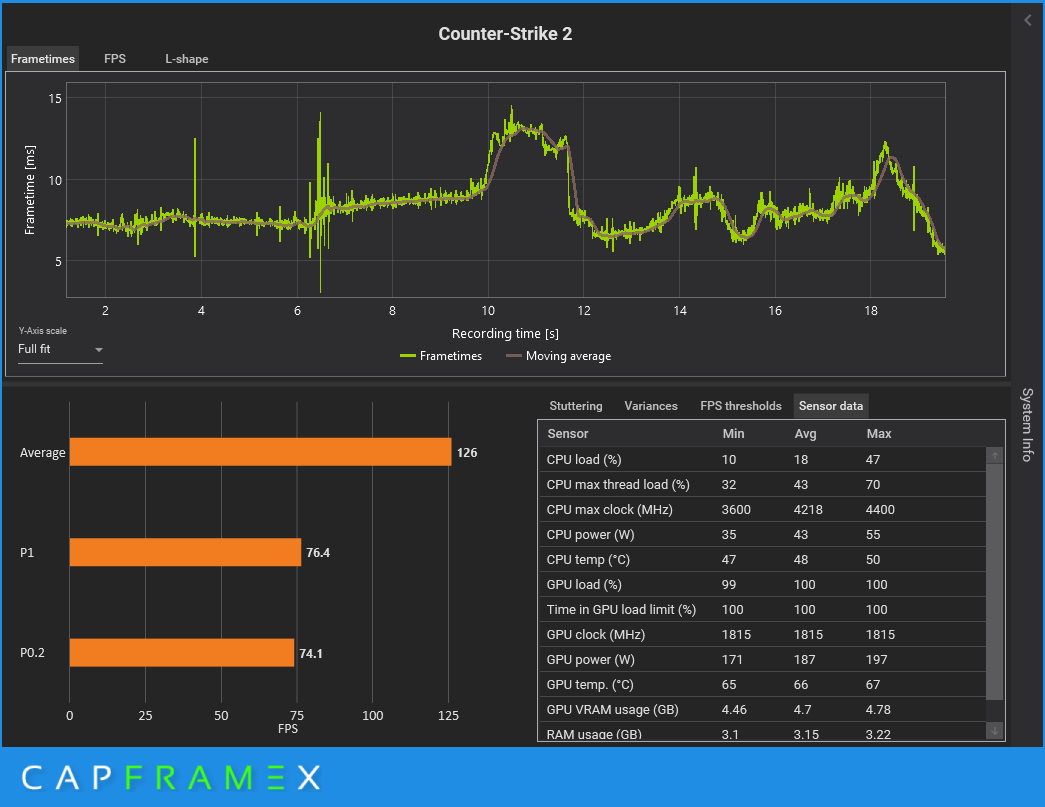The height and width of the screenshot is (807, 1045).
Task: Click the Min column header
Action: click(733, 434)
